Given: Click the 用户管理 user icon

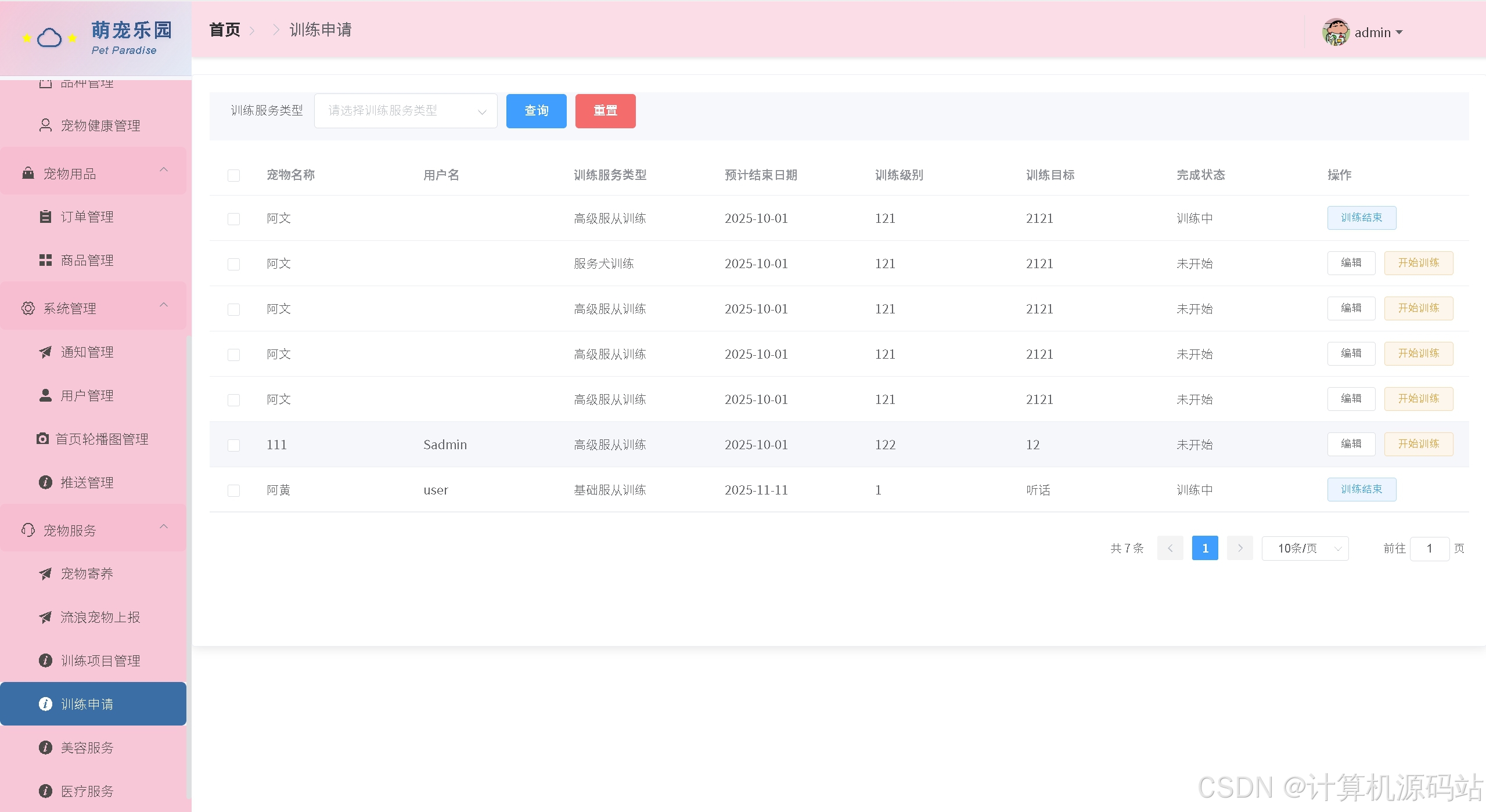Looking at the screenshot, I should [45, 395].
